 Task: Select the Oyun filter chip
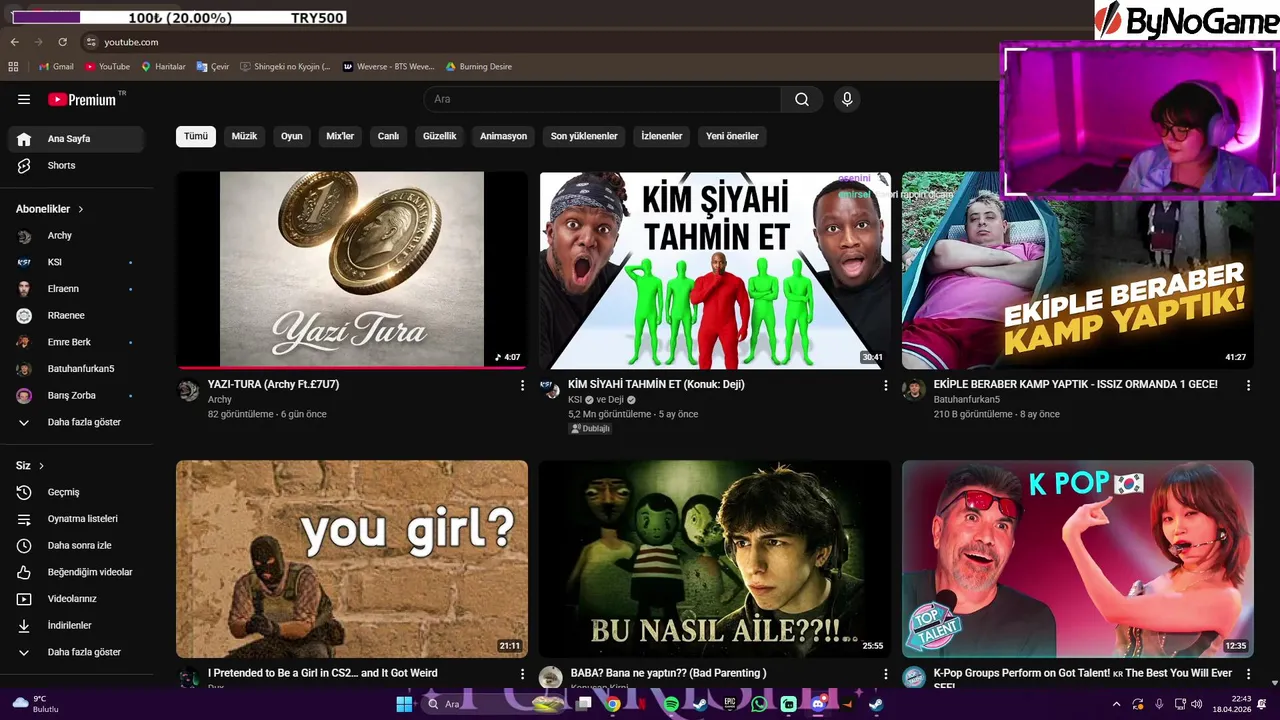pos(291,136)
